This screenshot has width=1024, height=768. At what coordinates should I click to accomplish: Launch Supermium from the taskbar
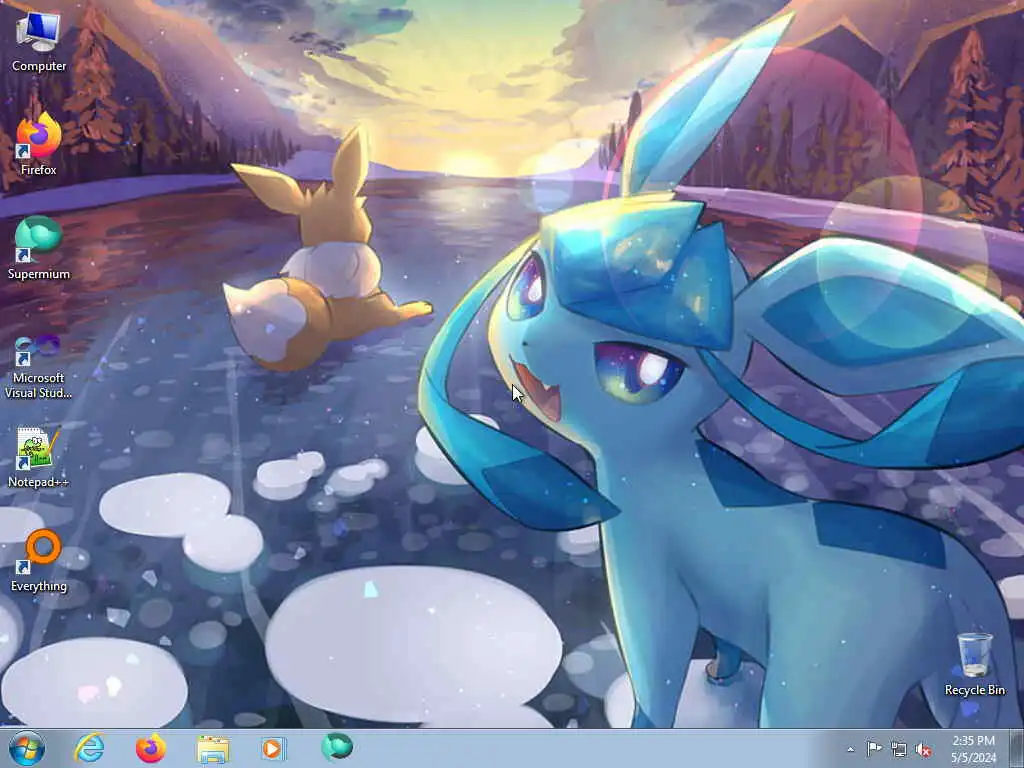337,747
